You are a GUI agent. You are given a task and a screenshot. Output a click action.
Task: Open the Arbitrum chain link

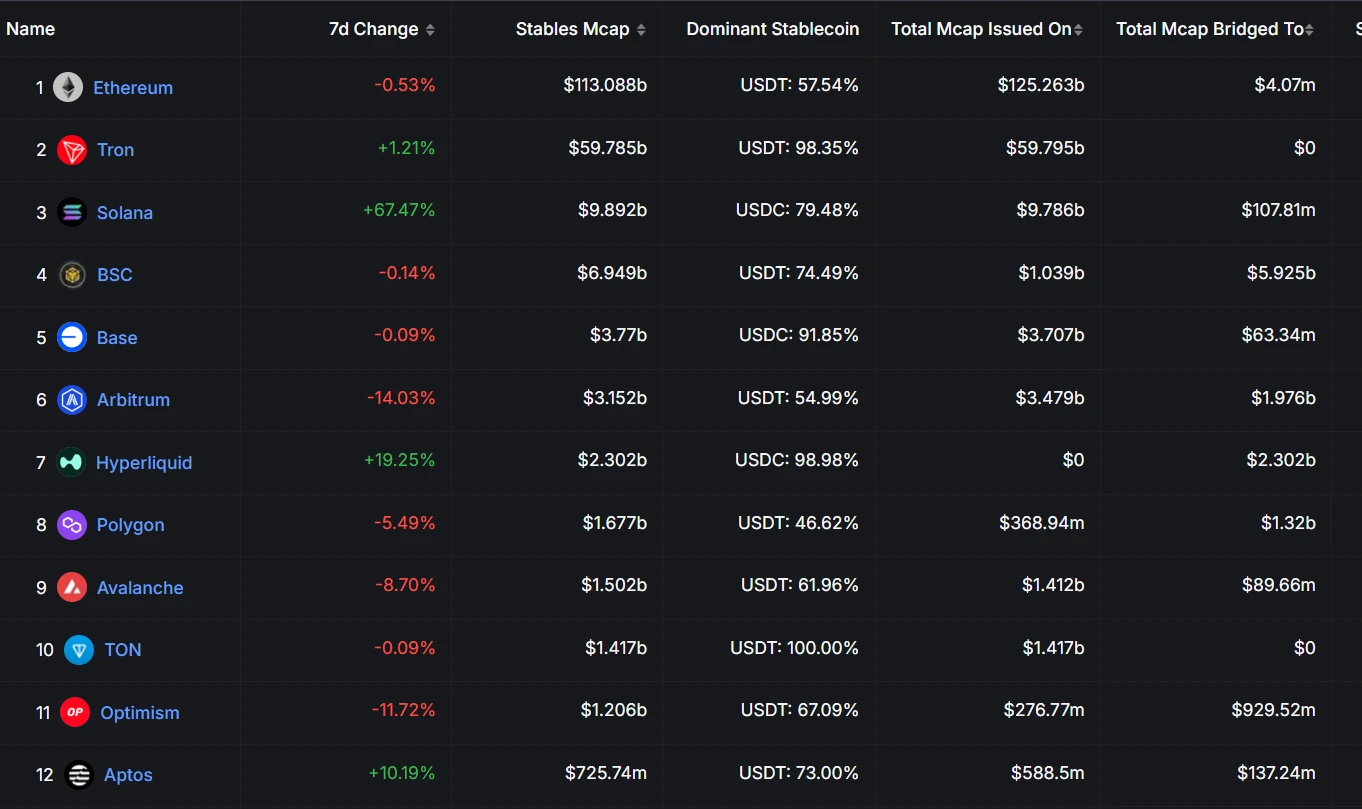[133, 400]
